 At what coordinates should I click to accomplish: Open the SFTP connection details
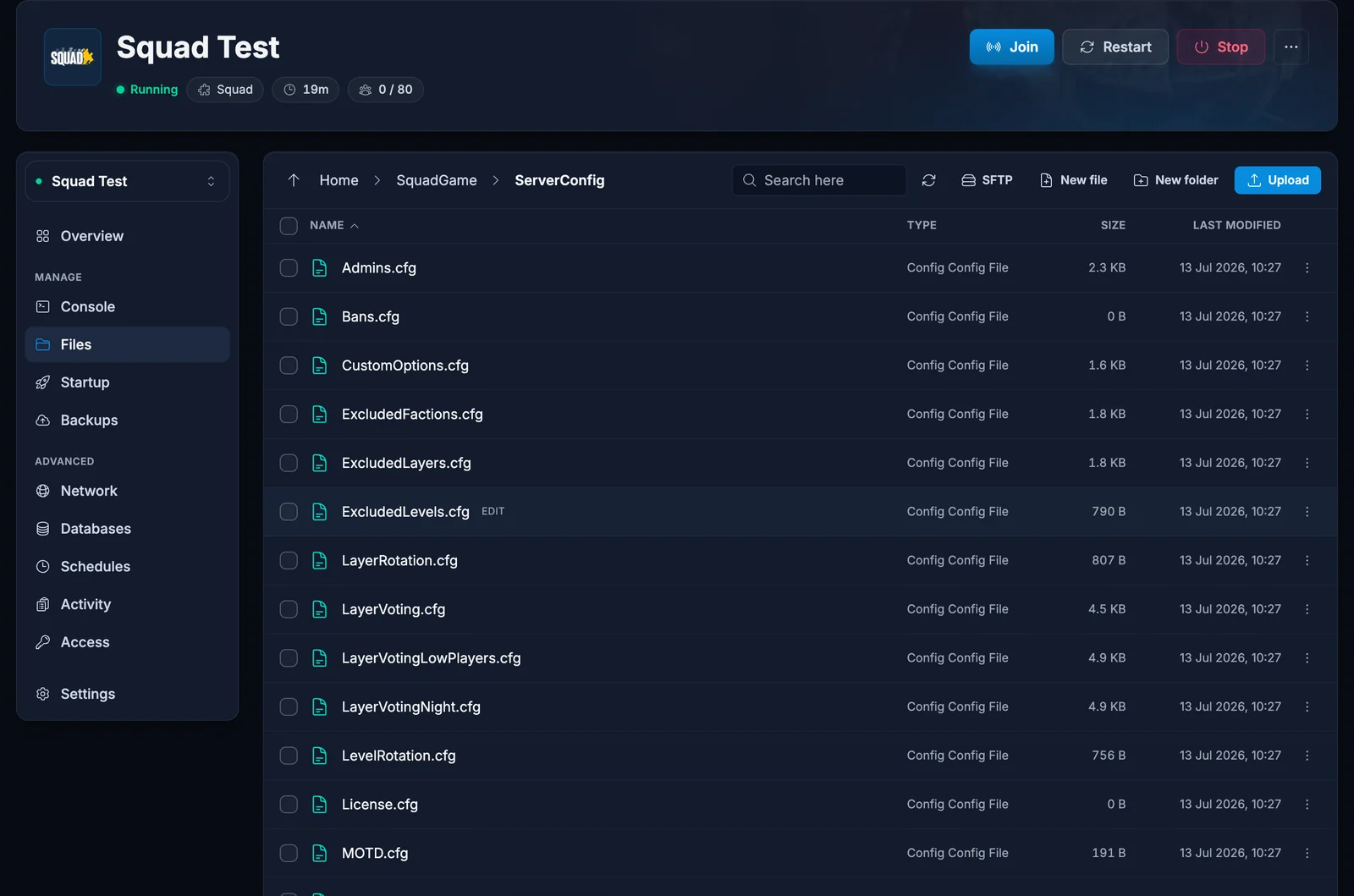[987, 180]
